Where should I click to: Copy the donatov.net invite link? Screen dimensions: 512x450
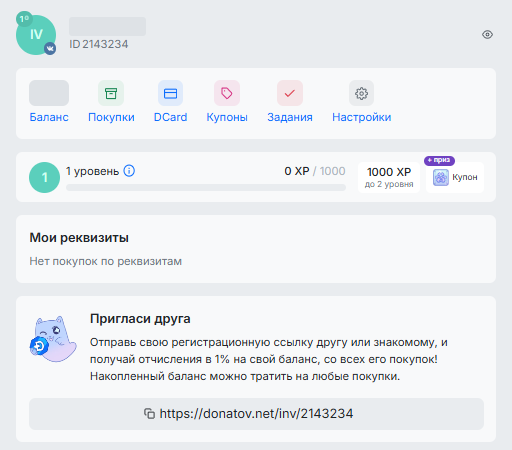[256, 414]
